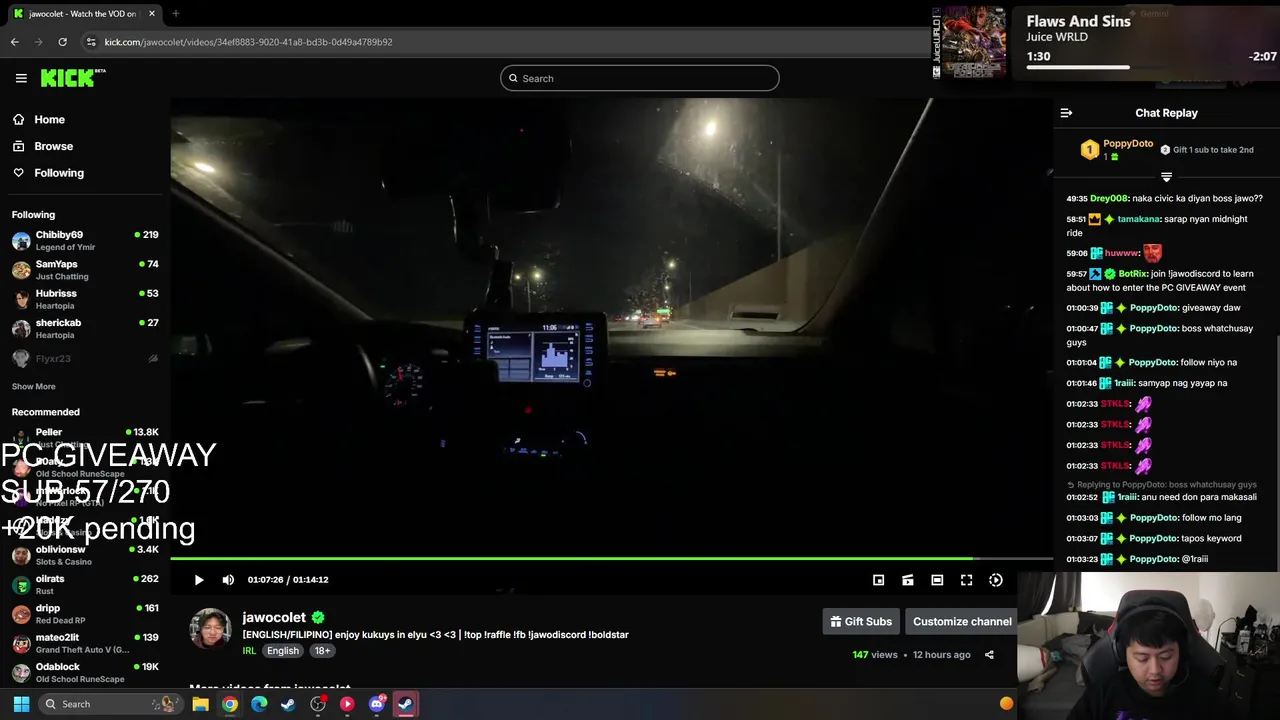The image size is (1280, 720).
Task: Reload the browser page
Action: point(62,42)
